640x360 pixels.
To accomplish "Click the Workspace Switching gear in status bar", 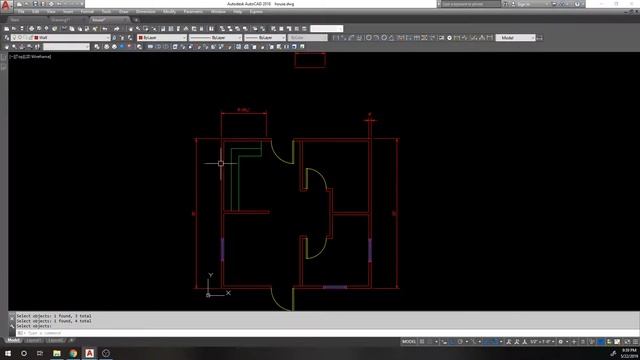I will point(560,342).
